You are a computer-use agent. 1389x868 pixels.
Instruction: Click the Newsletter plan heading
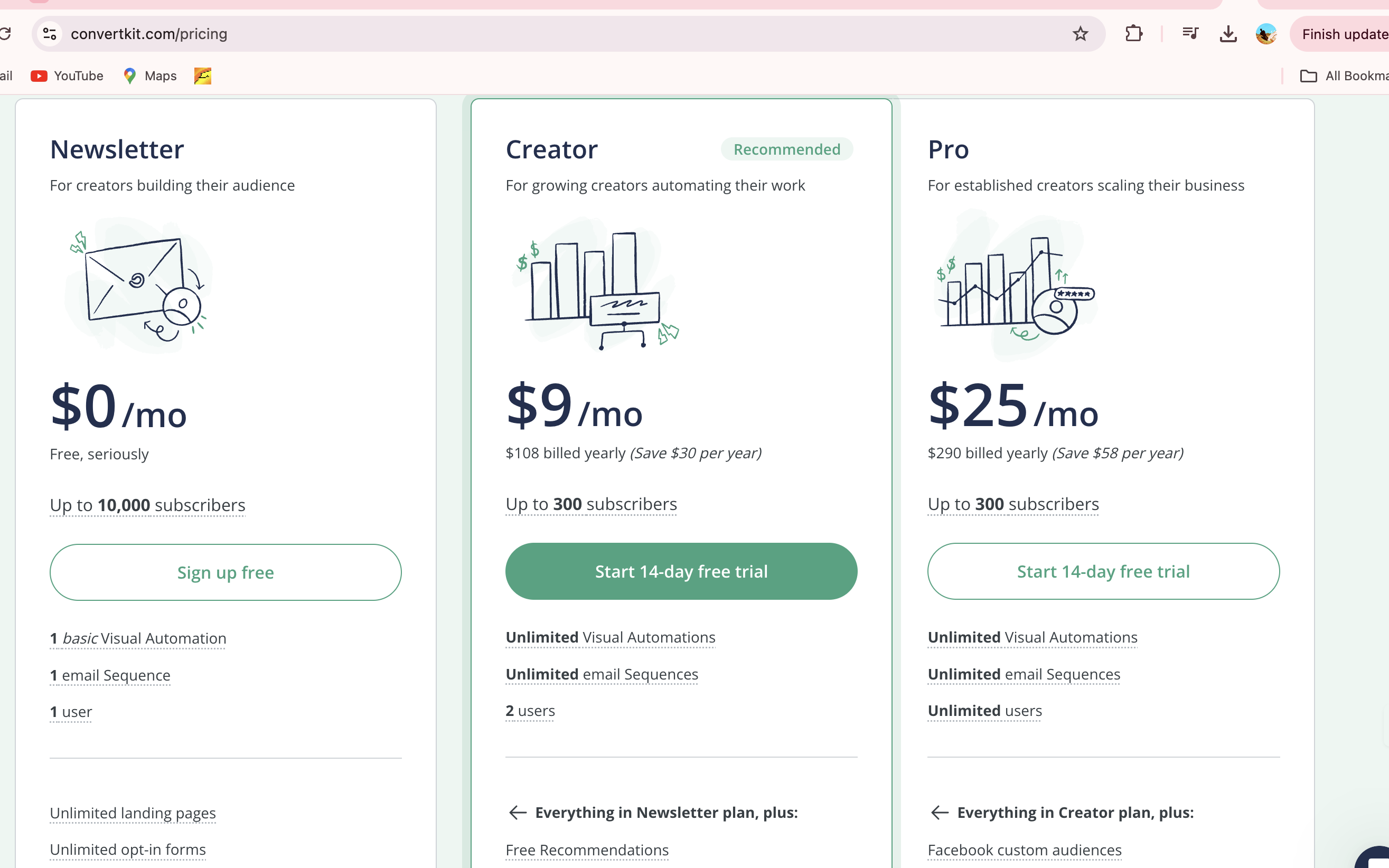pyautogui.click(x=117, y=149)
